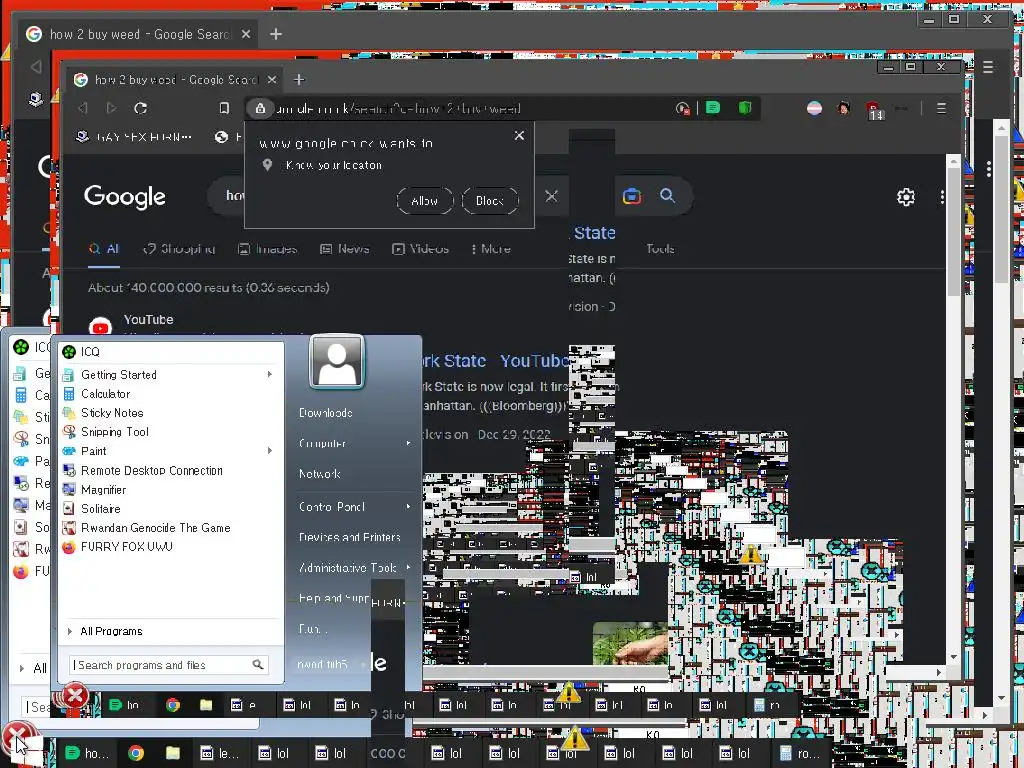1024x768 pixels.
Task: Go forward in the front browser window
Action: coord(112,108)
